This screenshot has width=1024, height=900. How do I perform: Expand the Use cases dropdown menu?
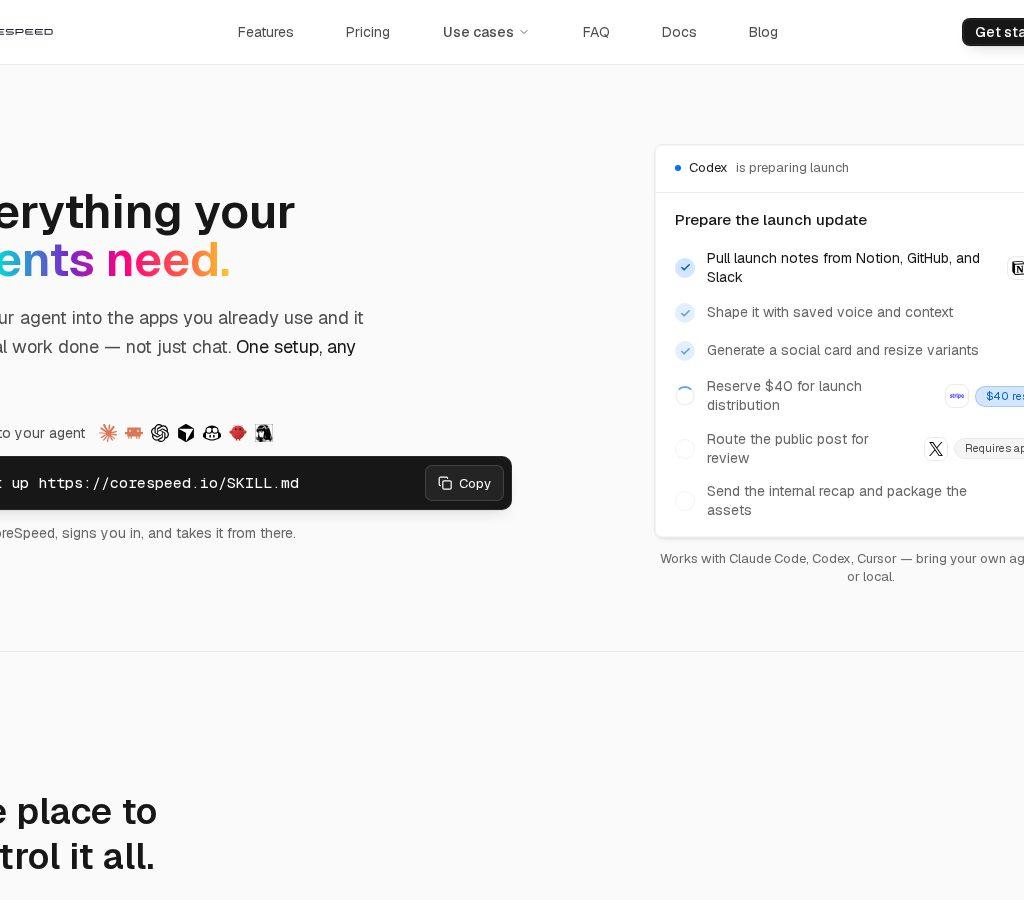pyautogui.click(x=485, y=32)
